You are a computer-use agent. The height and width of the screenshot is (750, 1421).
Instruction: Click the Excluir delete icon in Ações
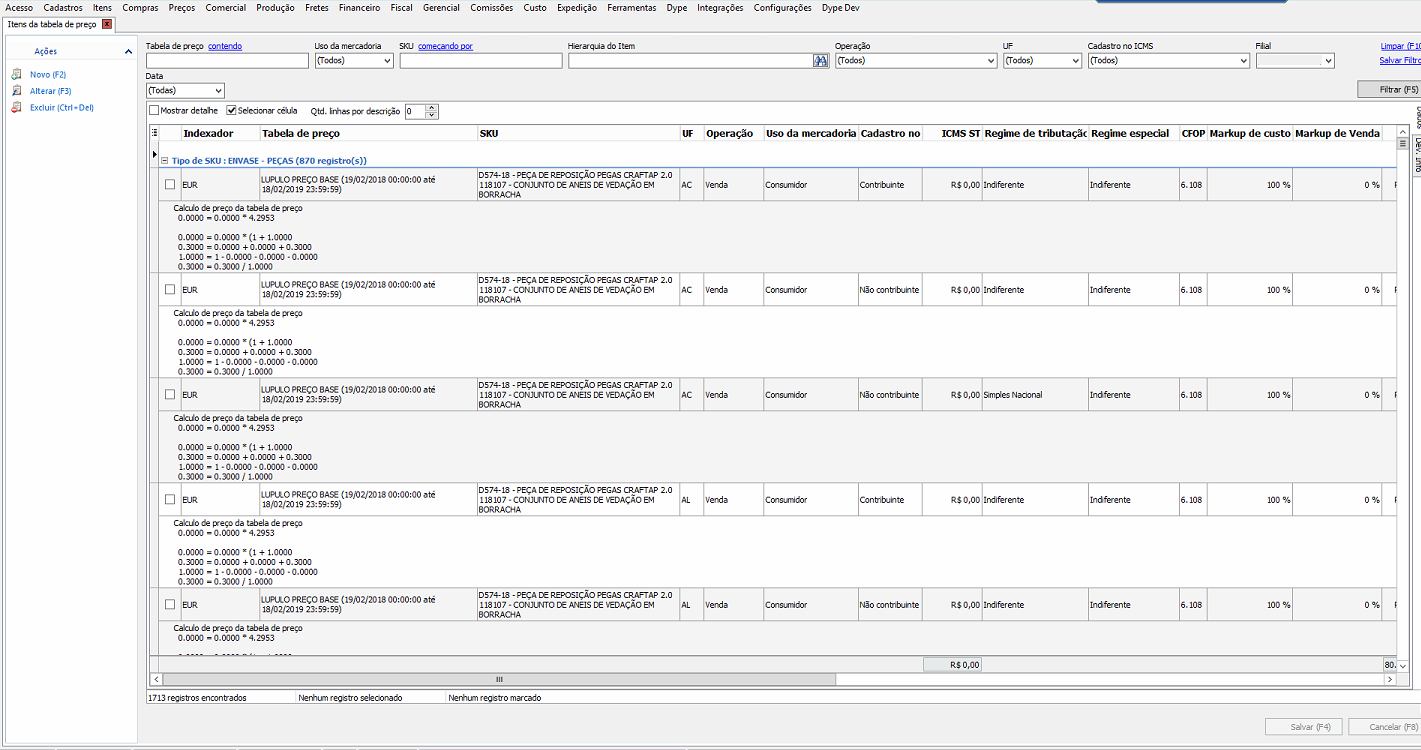tap(16, 107)
